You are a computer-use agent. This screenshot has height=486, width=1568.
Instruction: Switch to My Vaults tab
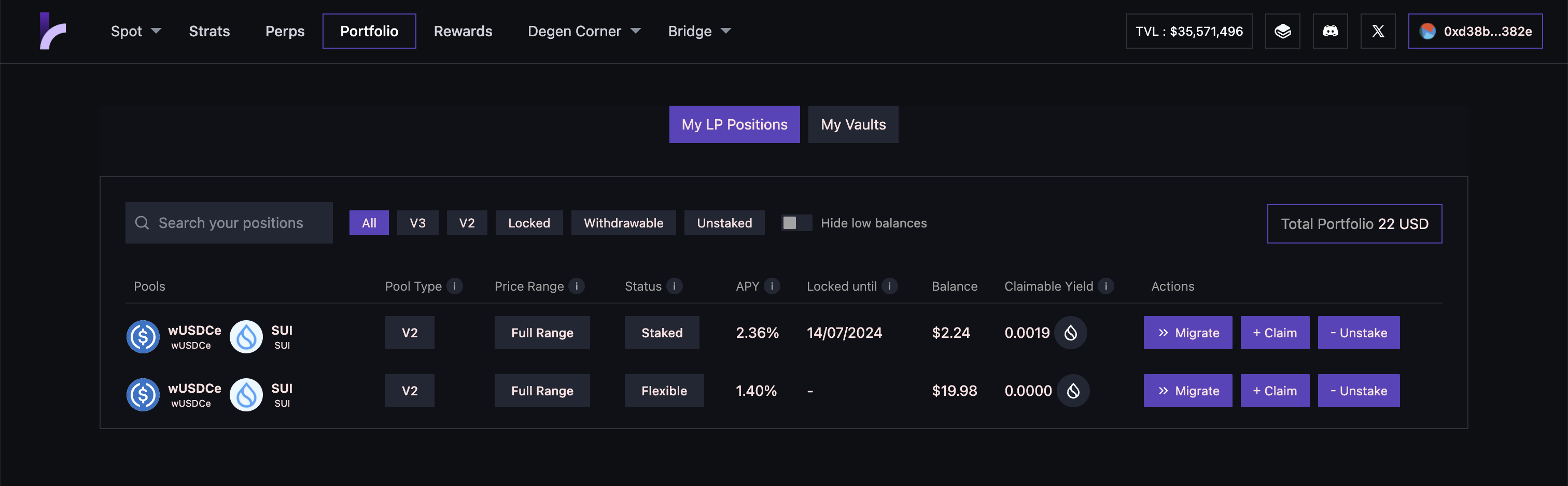click(853, 125)
